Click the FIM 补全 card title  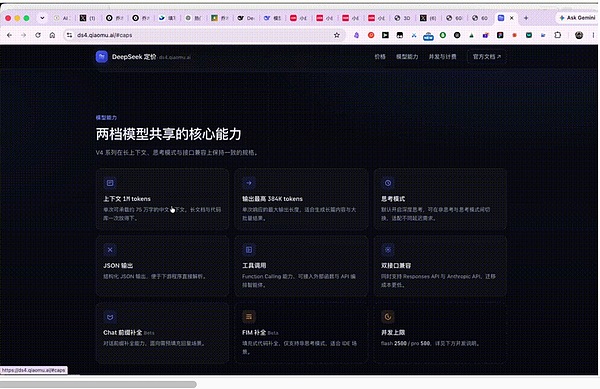click(x=254, y=332)
